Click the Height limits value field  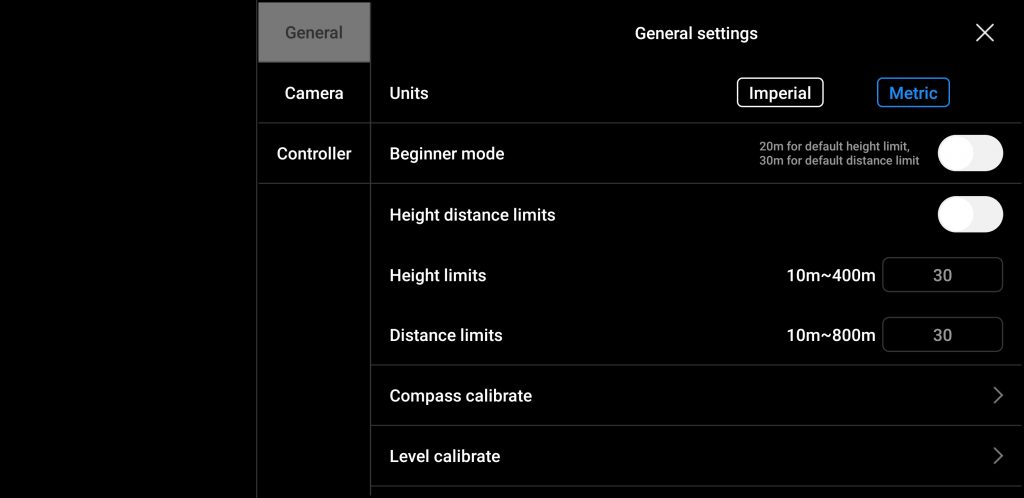pos(942,275)
